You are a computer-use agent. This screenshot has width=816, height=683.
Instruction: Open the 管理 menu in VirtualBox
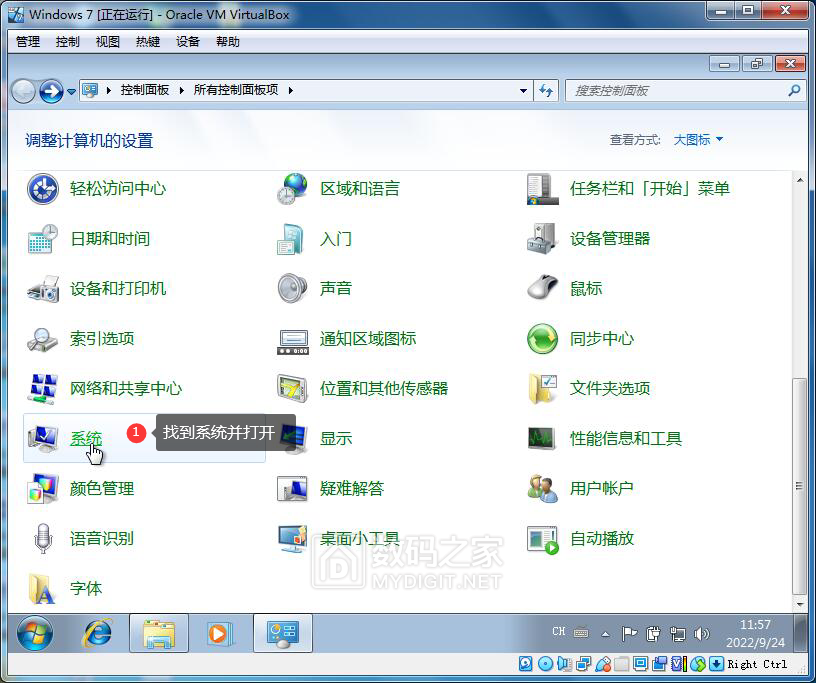(28, 42)
